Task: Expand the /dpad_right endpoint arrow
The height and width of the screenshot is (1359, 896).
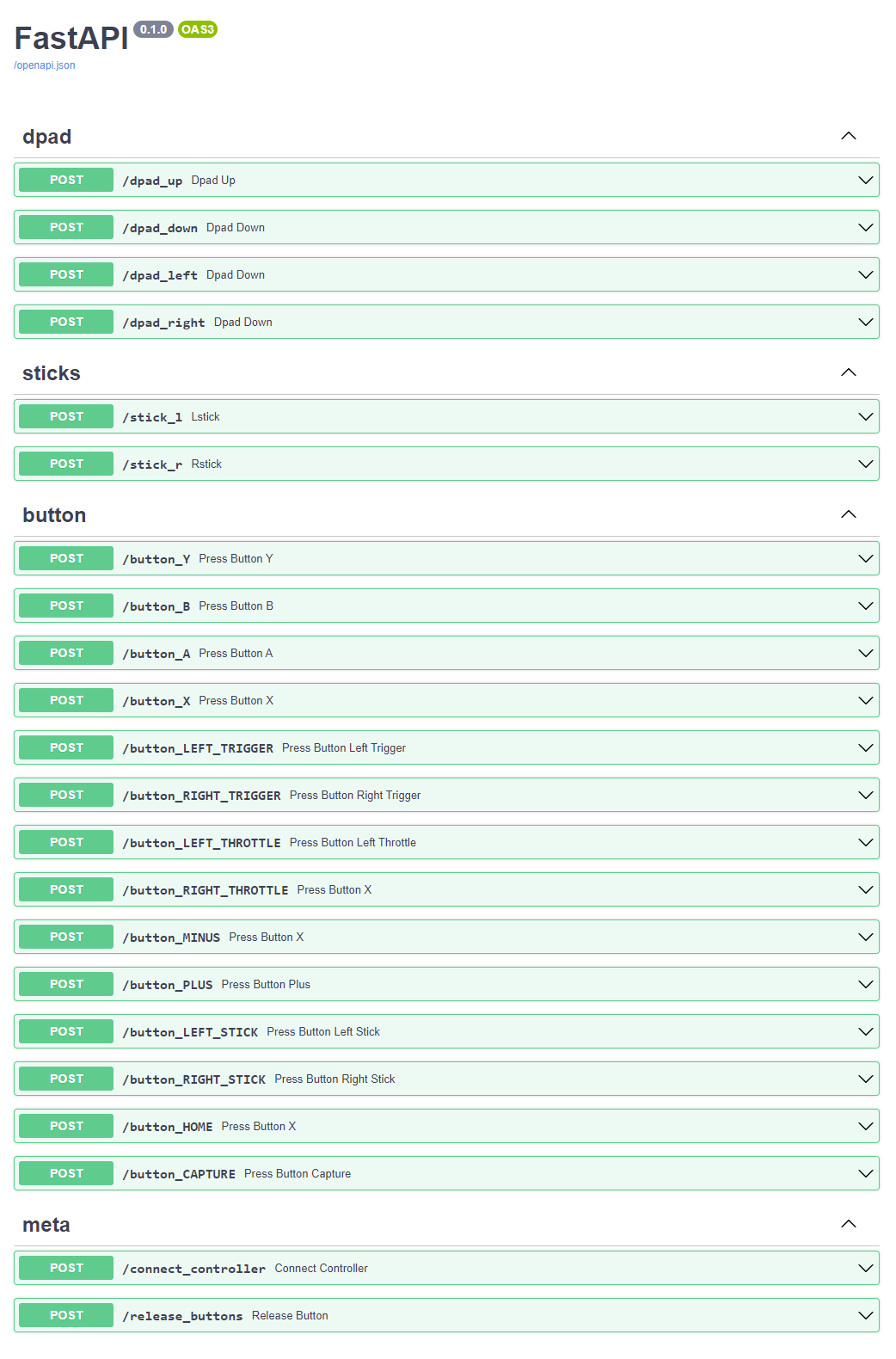Action: pyautogui.click(x=865, y=322)
